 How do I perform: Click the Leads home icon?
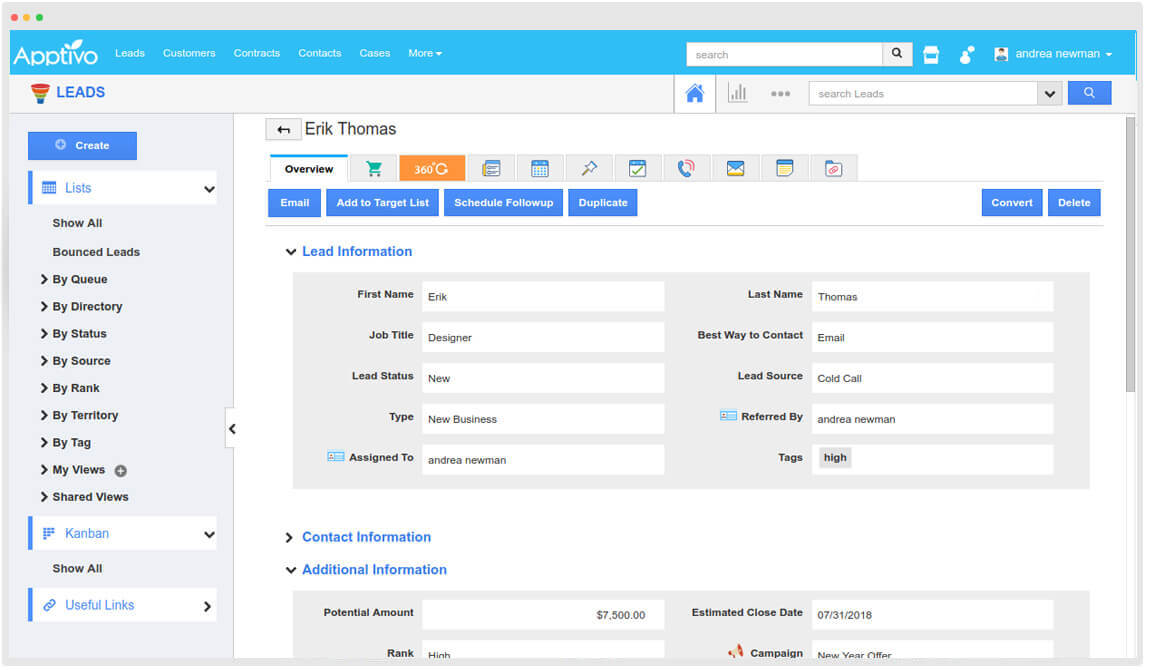(x=695, y=93)
